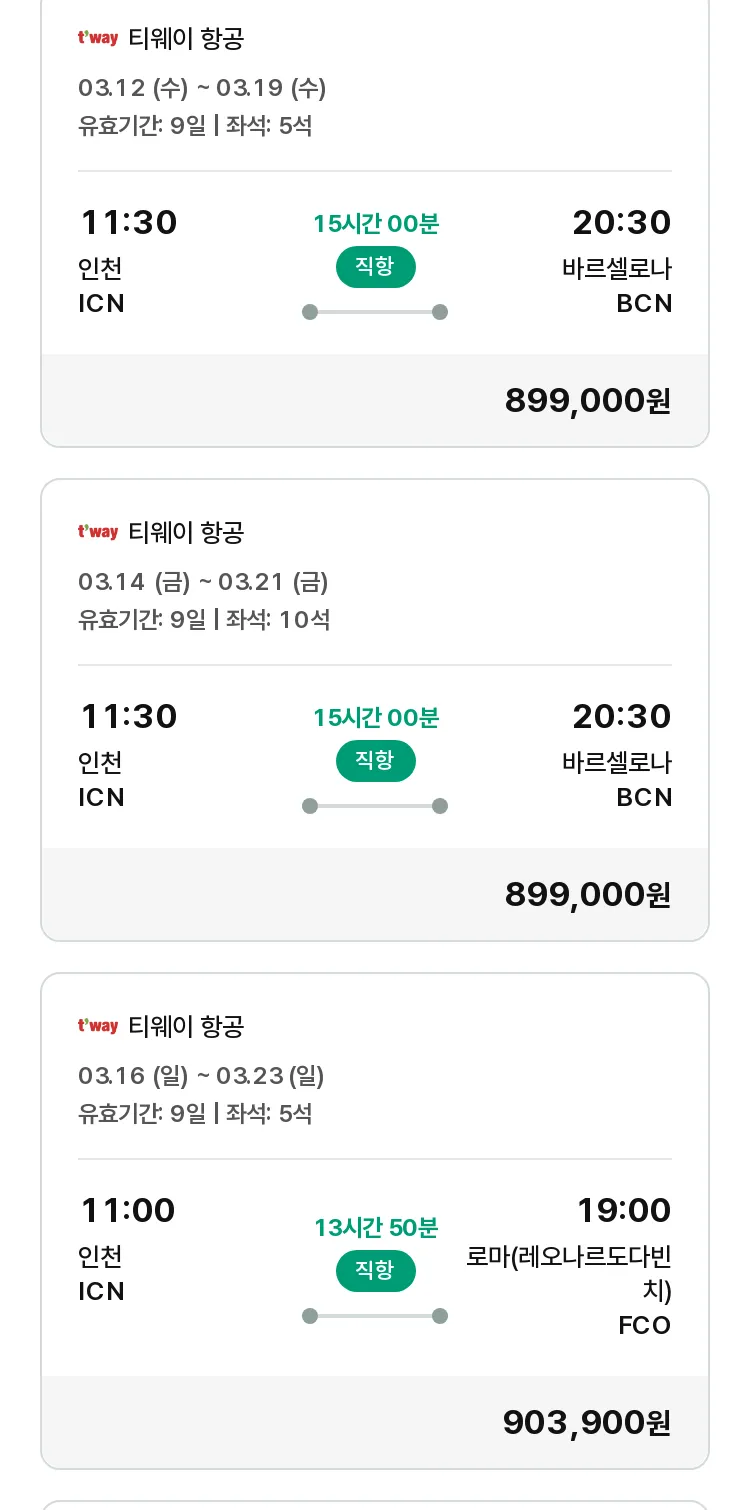Click the 19:00 arrival time
Viewport: 750px width, 1510px height.
623,1210
